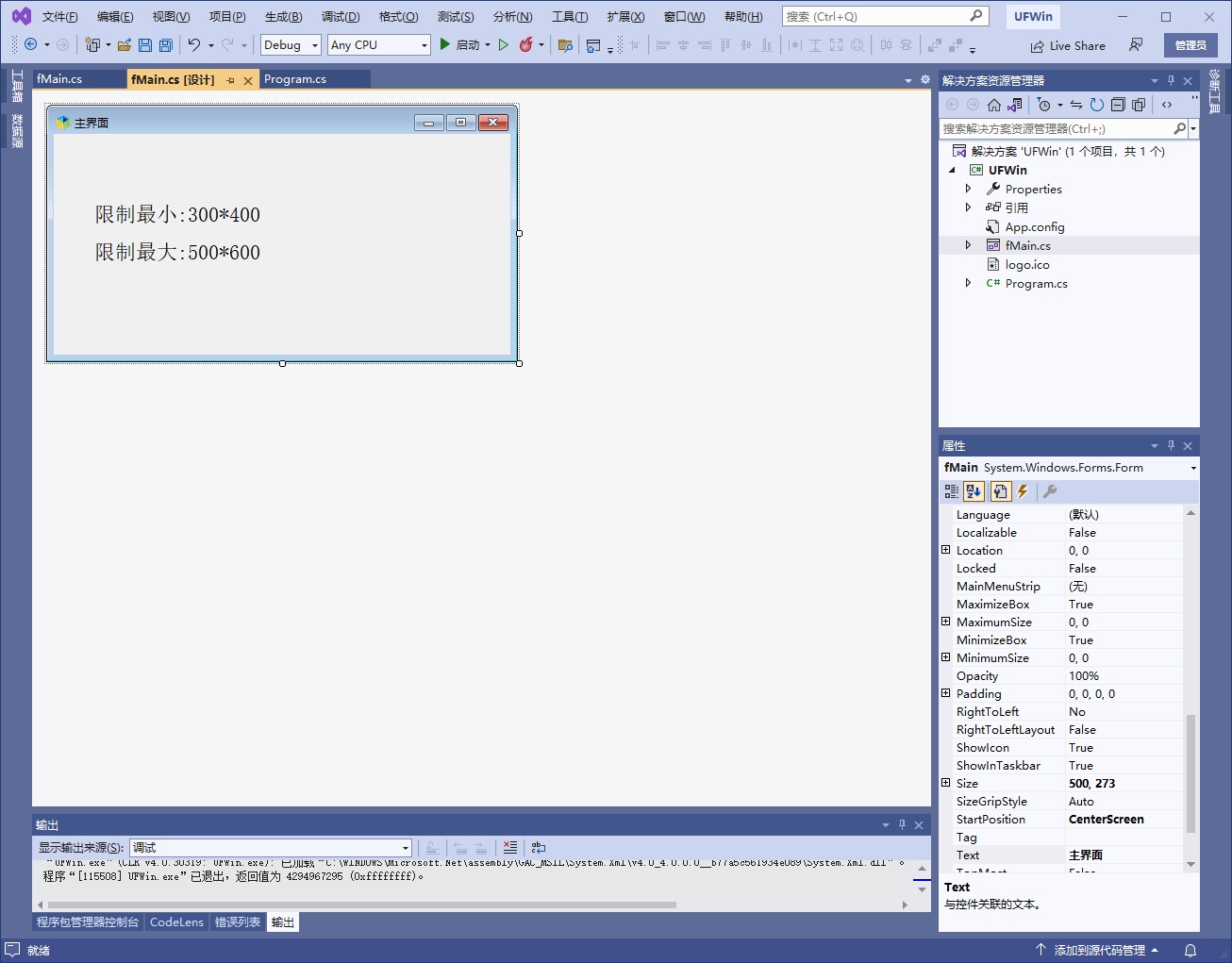
Task: Show the Properties page icon
Action: click(1000, 491)
